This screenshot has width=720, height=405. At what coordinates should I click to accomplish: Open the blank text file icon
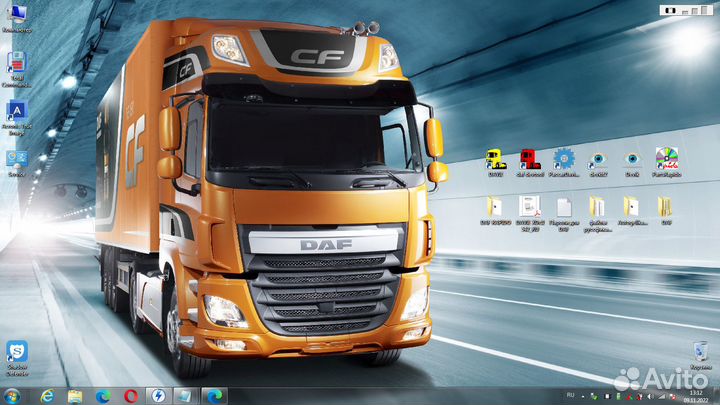[x=564, y=214]
